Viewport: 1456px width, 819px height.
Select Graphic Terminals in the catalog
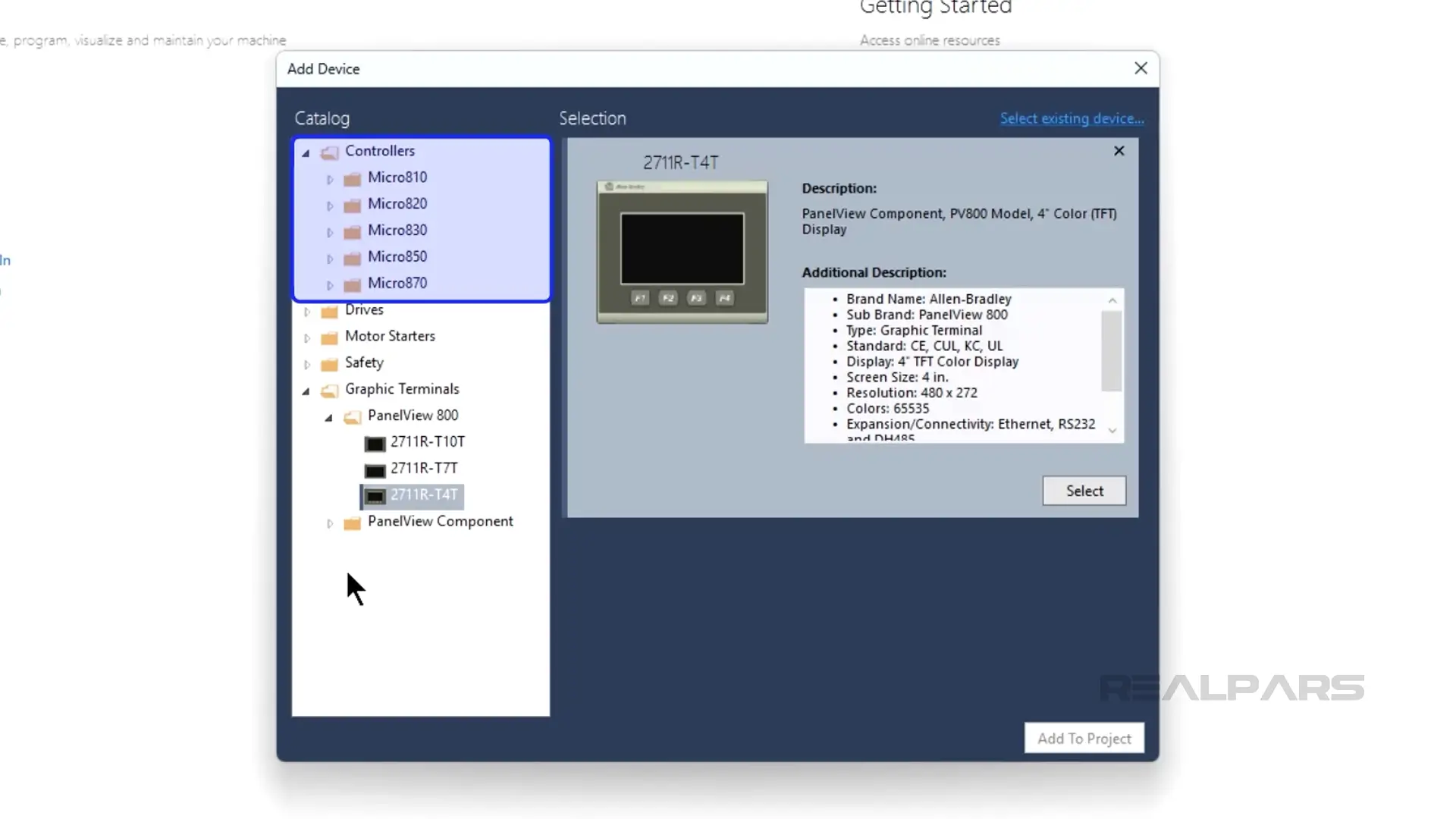(402, 389)
